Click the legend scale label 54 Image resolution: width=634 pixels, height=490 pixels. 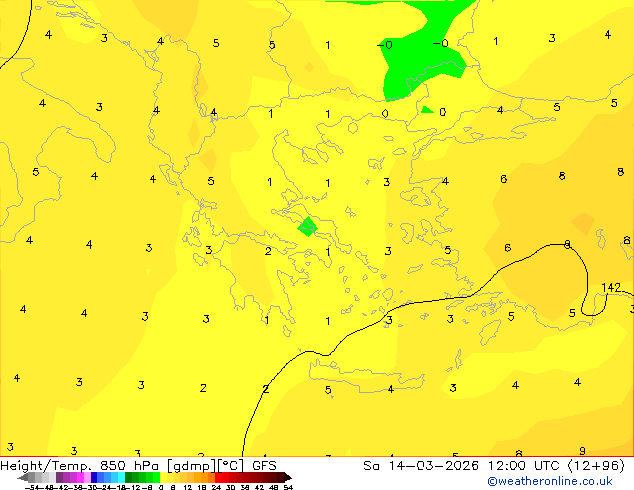click(x=288, y=487)
